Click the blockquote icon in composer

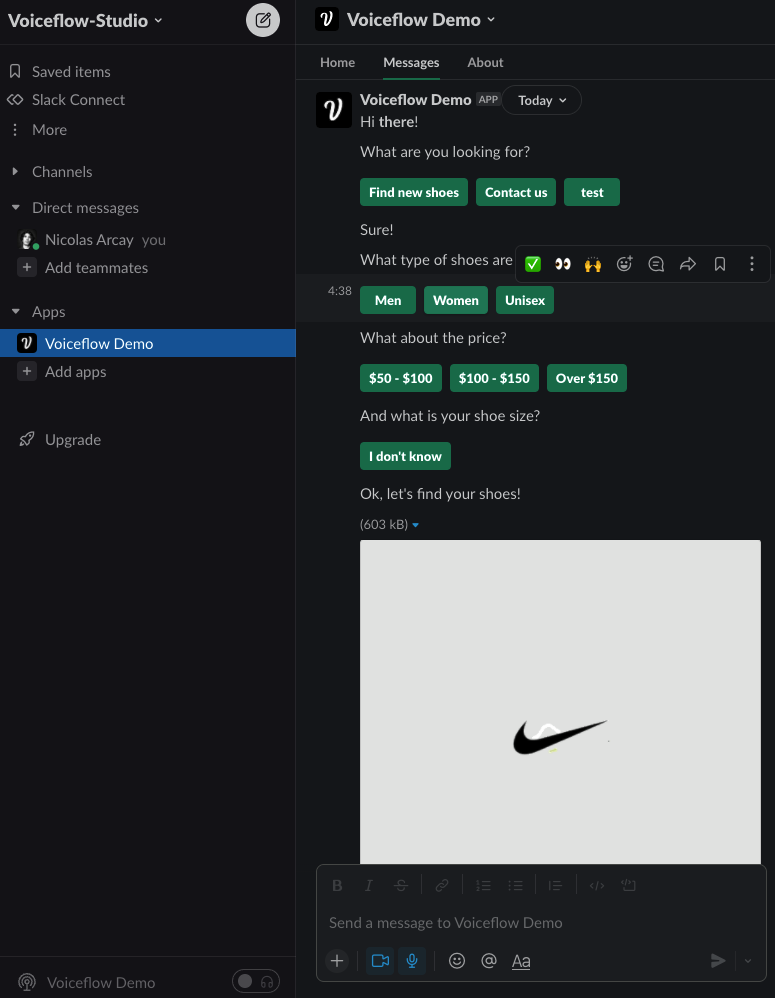pyautogui.click(x=555, y=885)
